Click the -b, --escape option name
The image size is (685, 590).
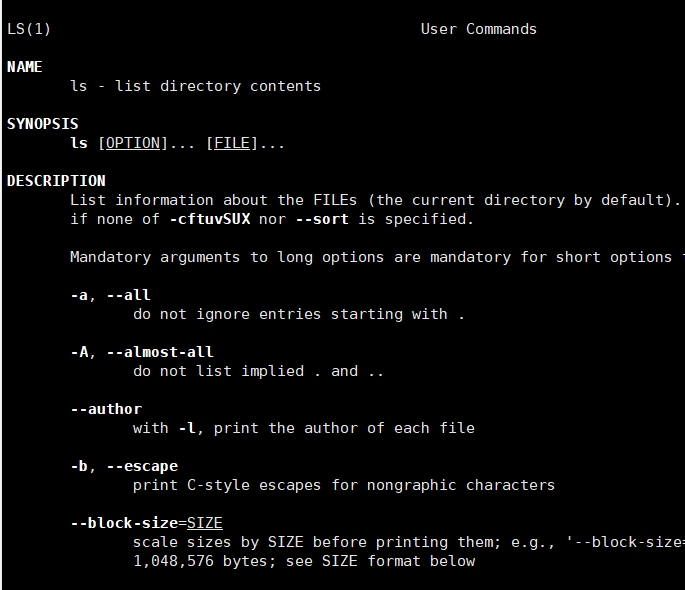pyautogui.click(x=124, y=466)
